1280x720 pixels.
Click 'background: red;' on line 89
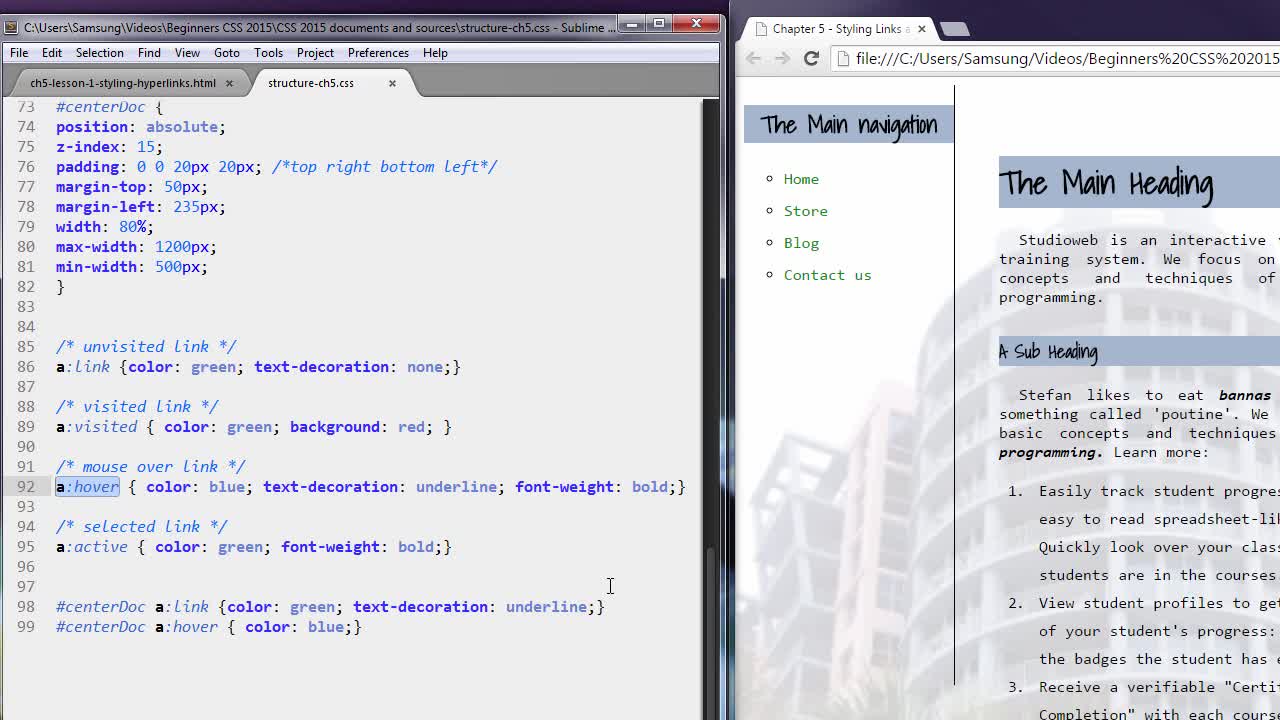(x=361, y=427)
